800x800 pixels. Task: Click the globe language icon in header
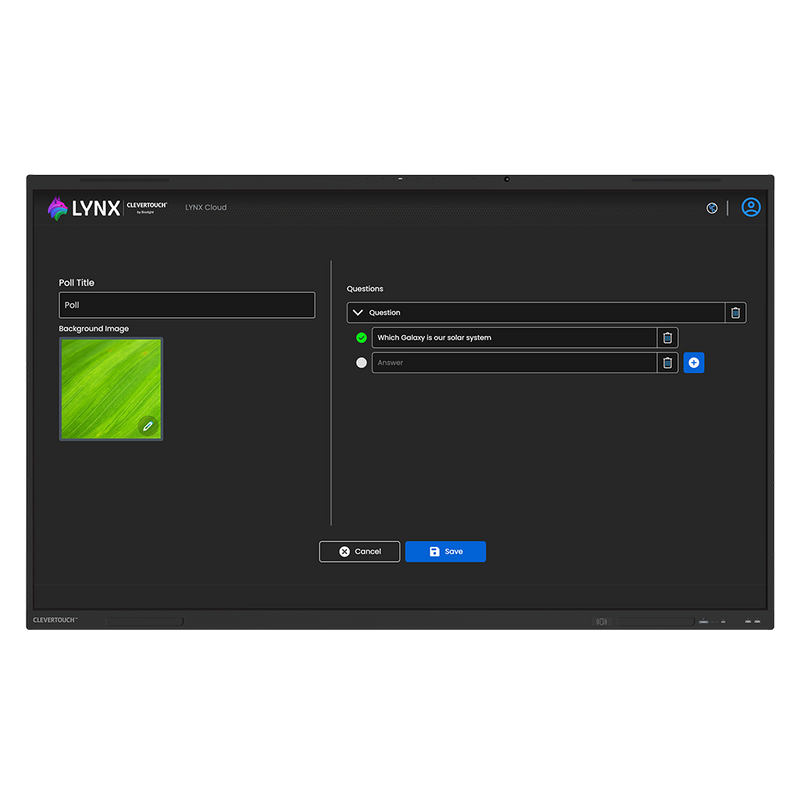(712, 208)
